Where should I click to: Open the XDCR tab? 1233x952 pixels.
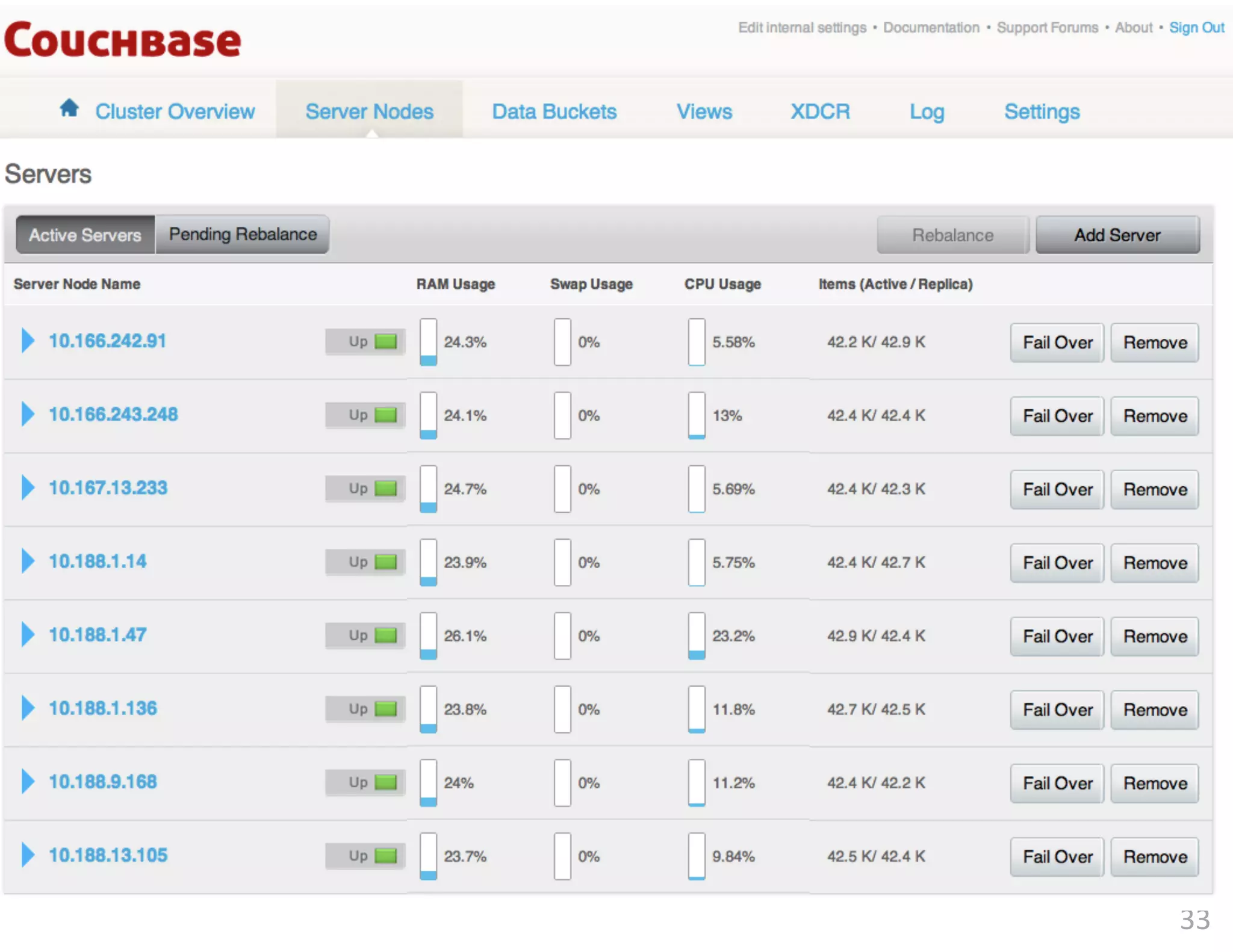pos(820,111)
